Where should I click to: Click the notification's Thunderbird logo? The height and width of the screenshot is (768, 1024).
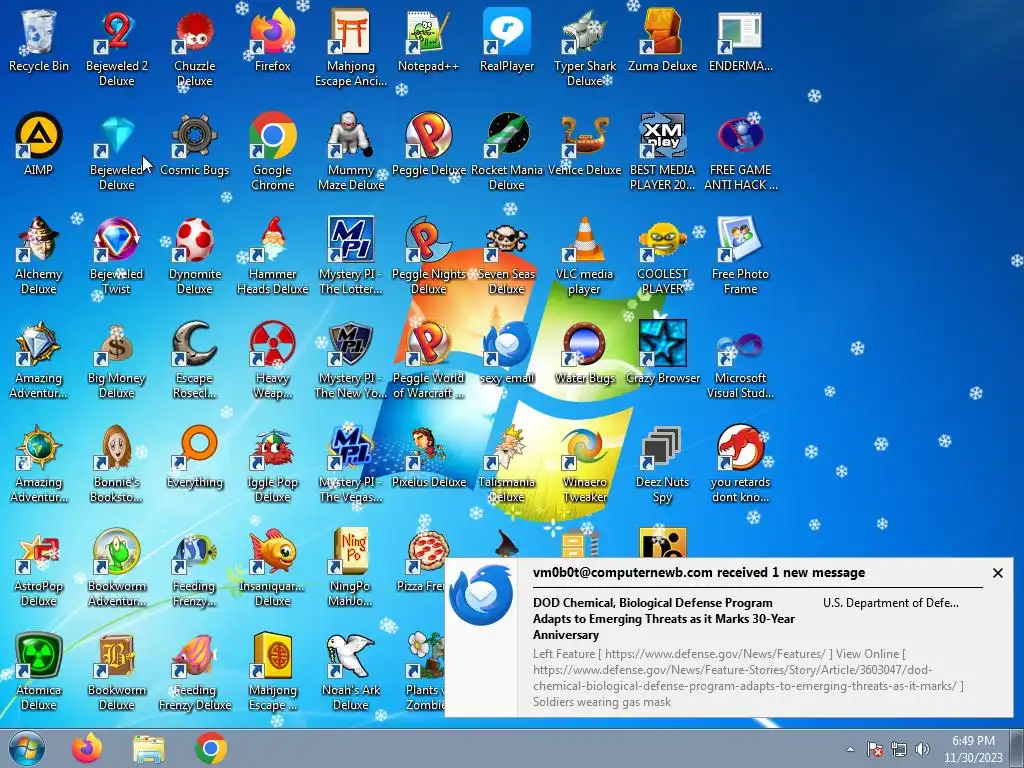point(481,596)
